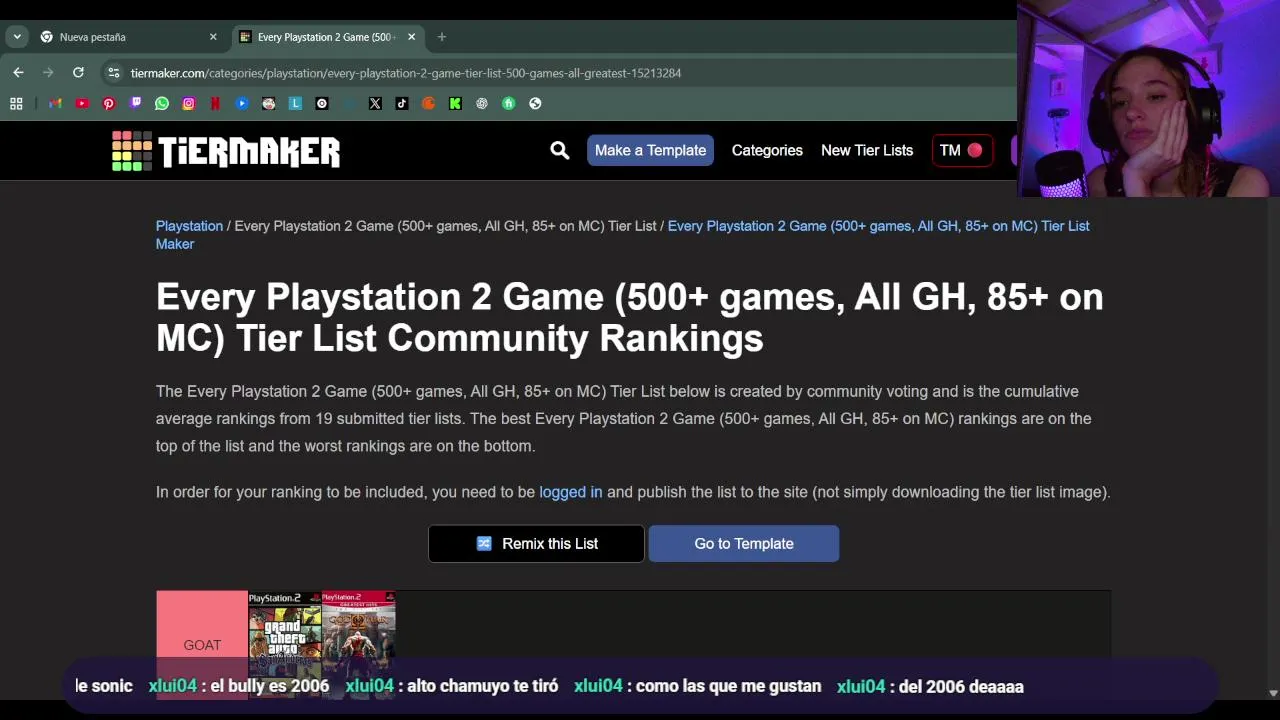Click the TM red dot button
The height and width of the screenshot is (720, 1280).
click(962, 150)
